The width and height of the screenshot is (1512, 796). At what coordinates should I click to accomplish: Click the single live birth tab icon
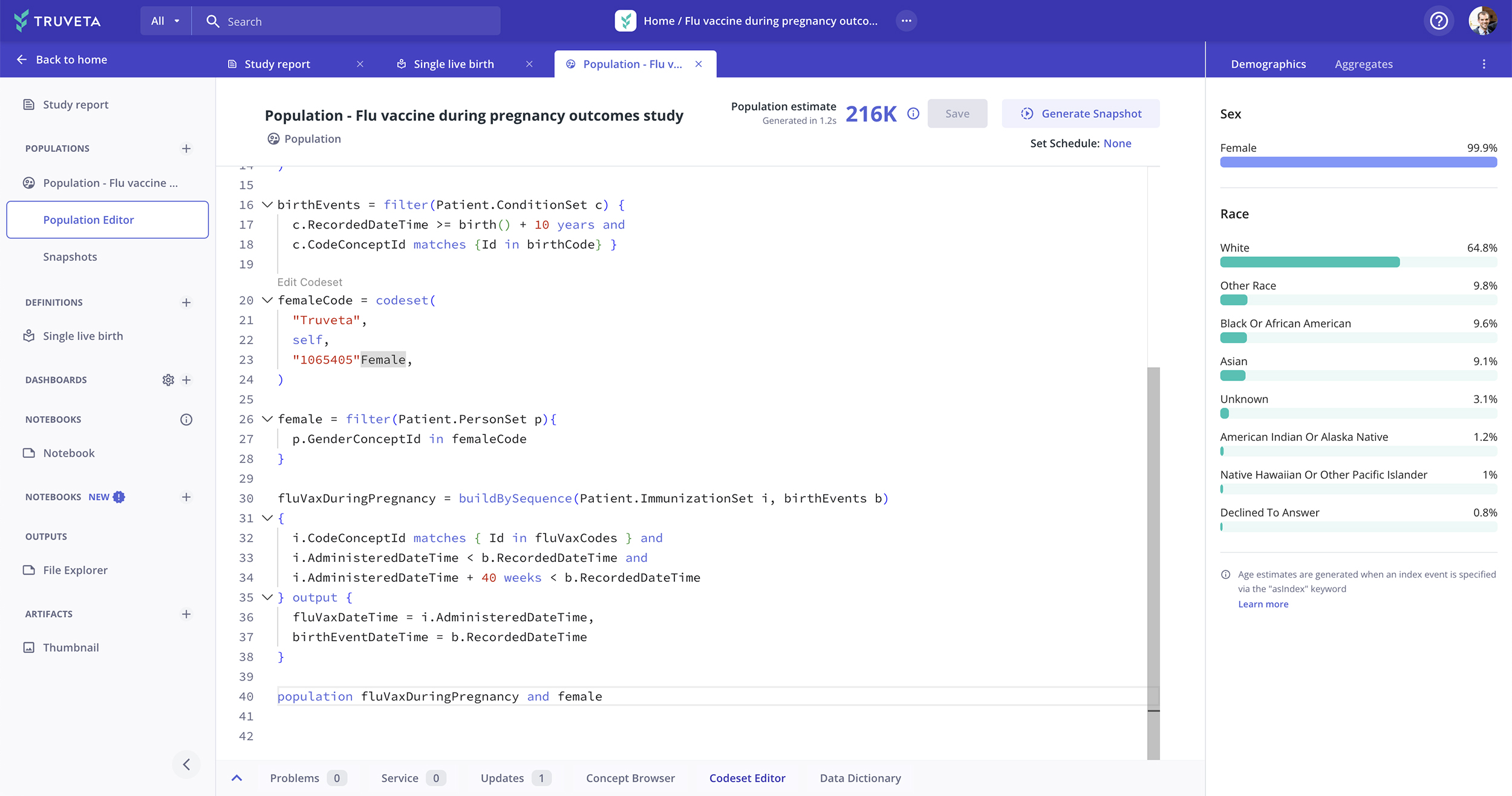tap(401, 64)
